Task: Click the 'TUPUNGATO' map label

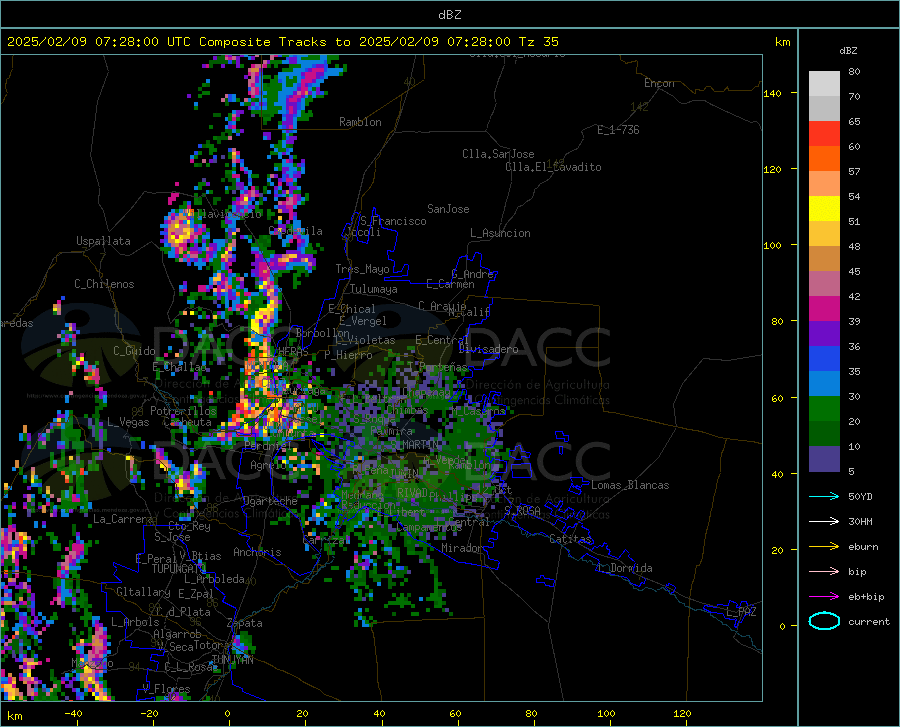Action: click(179, 569)
